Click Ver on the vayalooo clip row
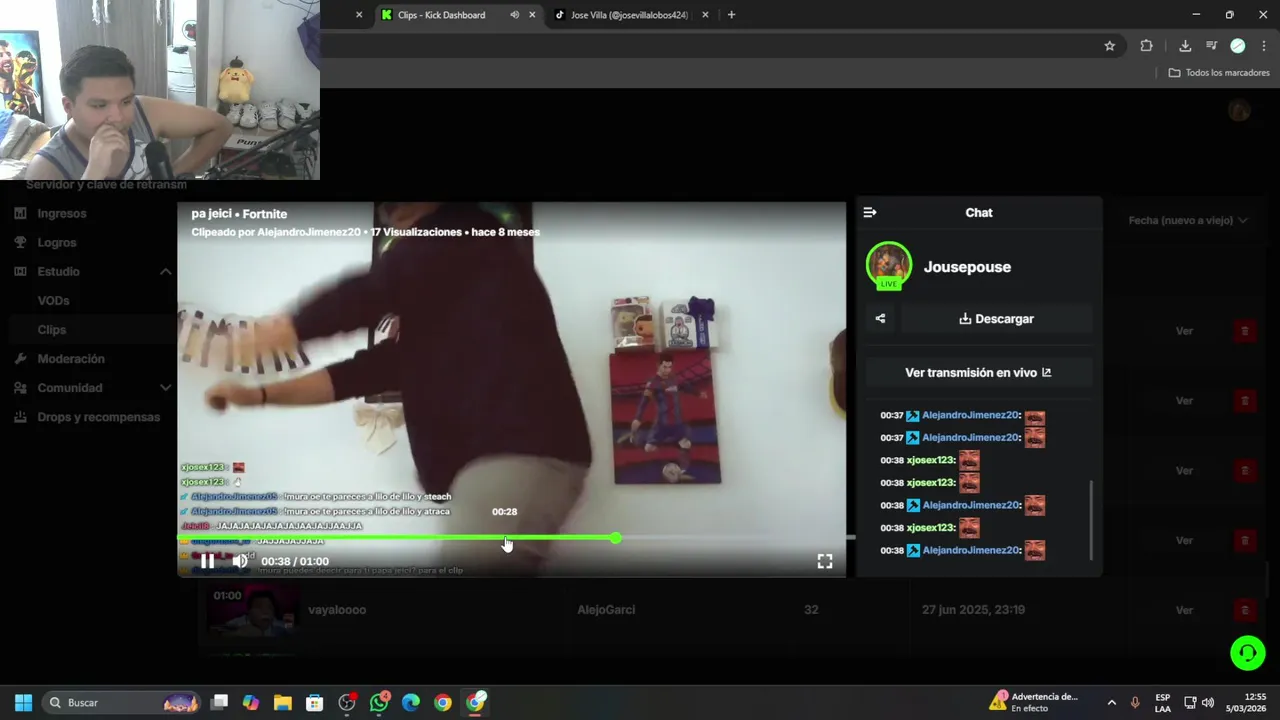This screenshot has width=1280, height=720. point(1184,610)
